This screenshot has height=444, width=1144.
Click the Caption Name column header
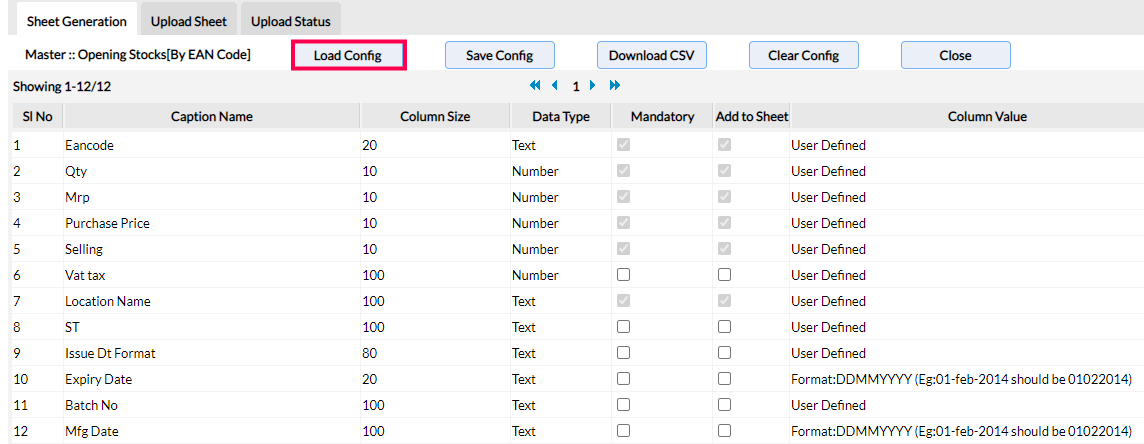(211, 117)
